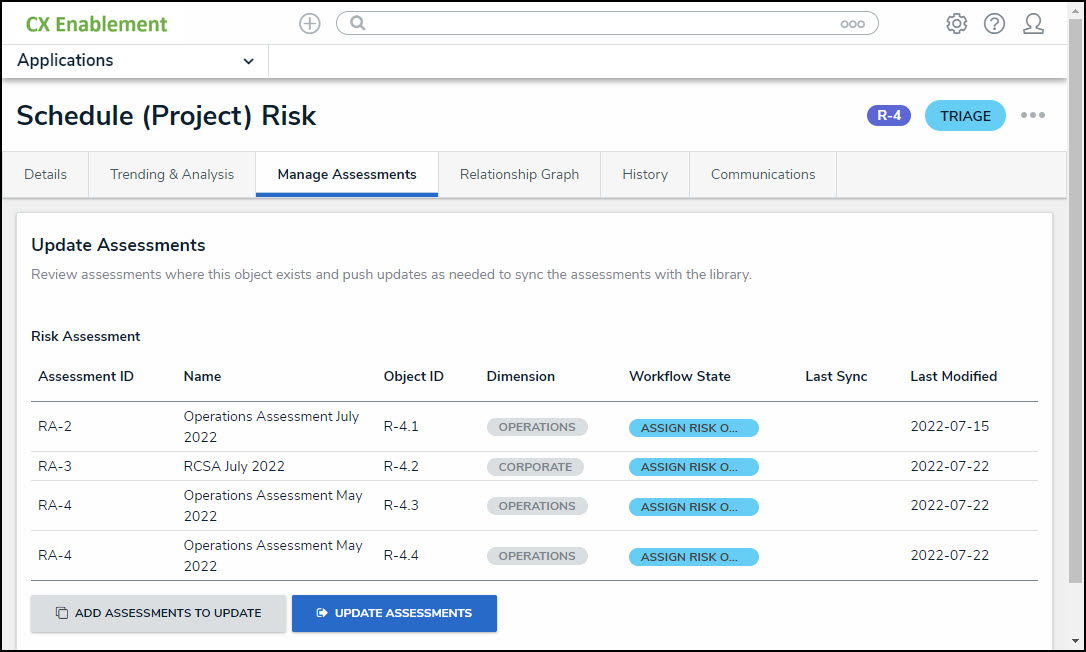Open search options three-dots icon

(x=852, y=24)
